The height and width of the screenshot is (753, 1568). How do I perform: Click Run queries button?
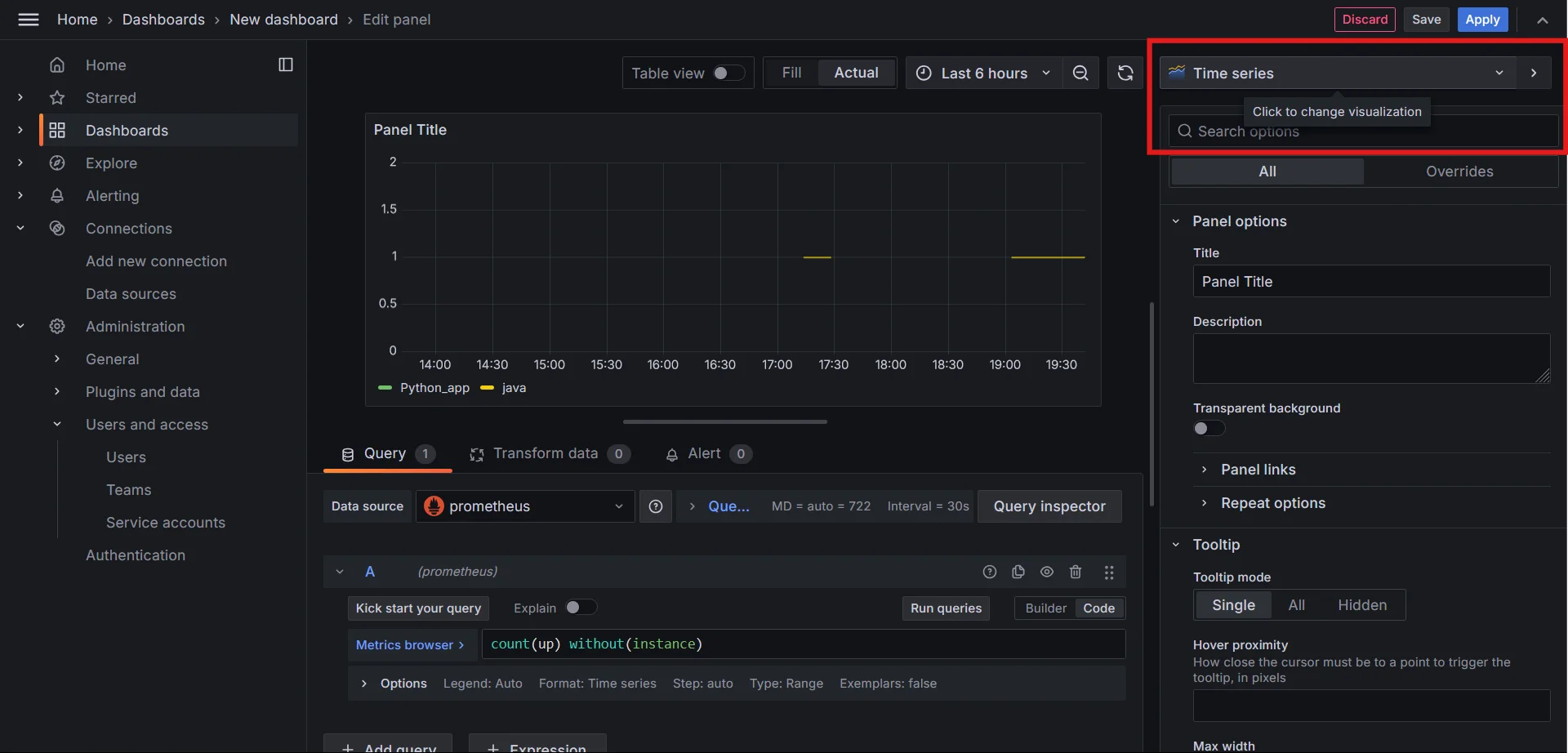pyautogui.click(x=946, y=608)
